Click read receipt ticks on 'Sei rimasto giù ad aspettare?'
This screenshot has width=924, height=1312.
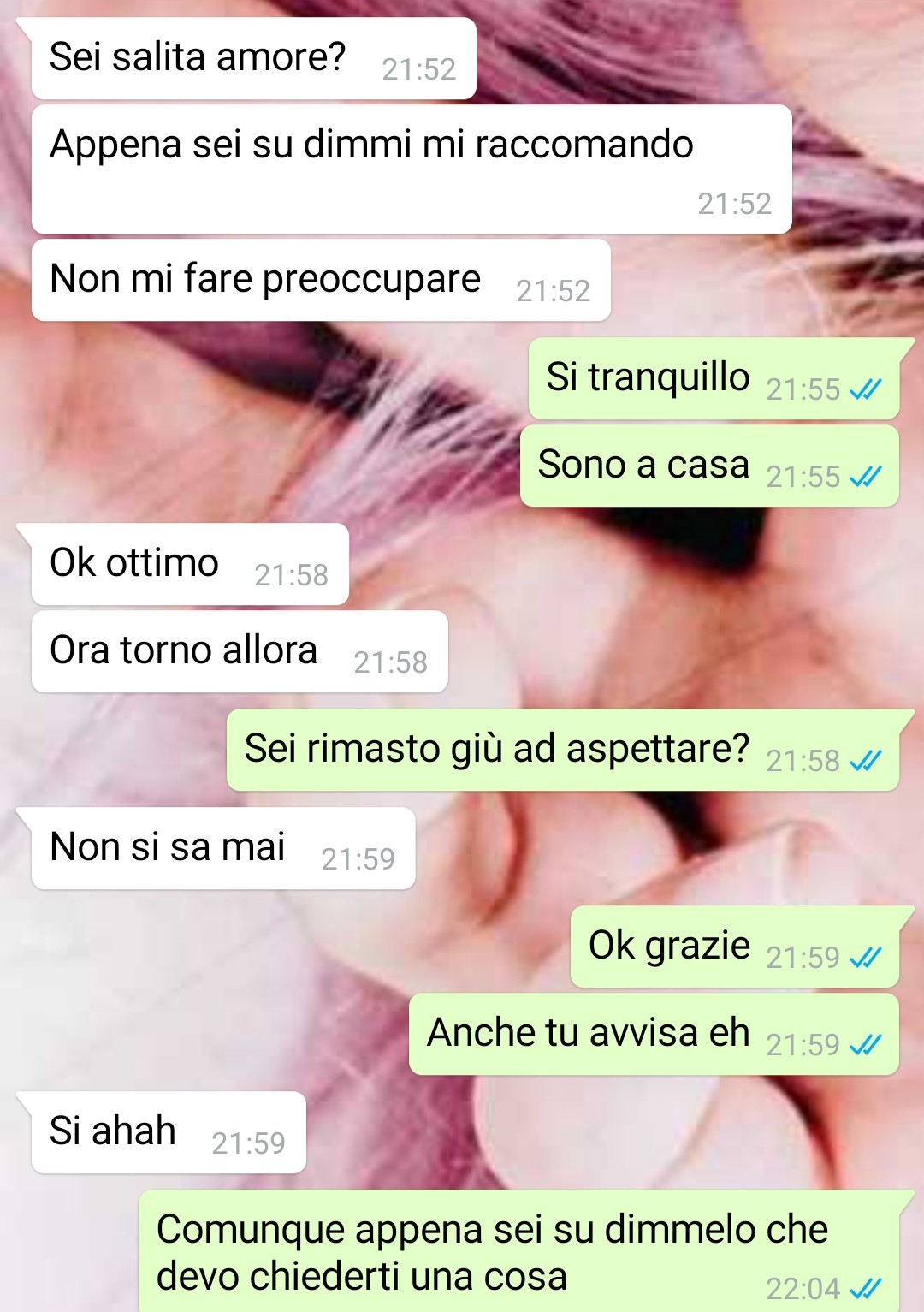coord(865,761)
